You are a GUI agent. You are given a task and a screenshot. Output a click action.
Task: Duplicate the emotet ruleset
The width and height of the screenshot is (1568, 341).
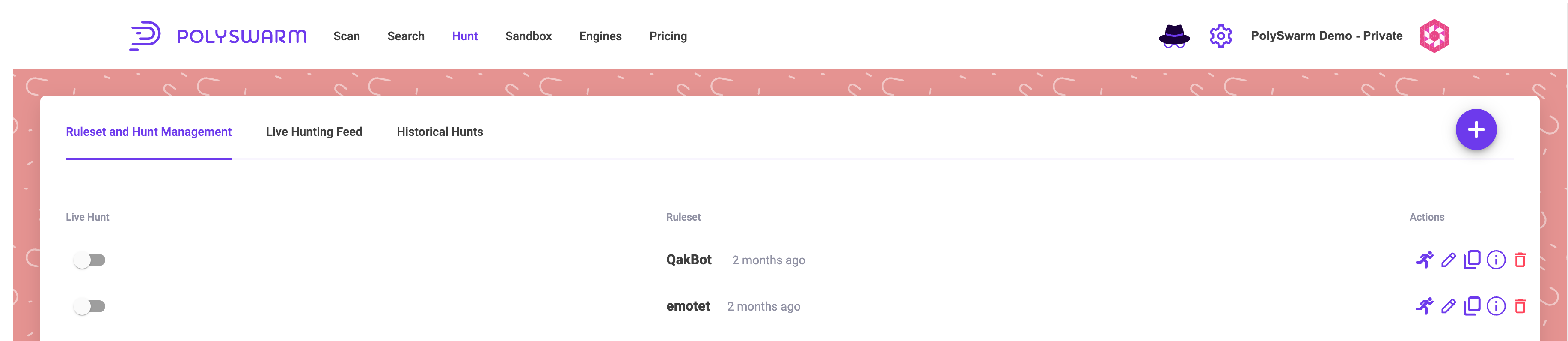point(1471,306)
